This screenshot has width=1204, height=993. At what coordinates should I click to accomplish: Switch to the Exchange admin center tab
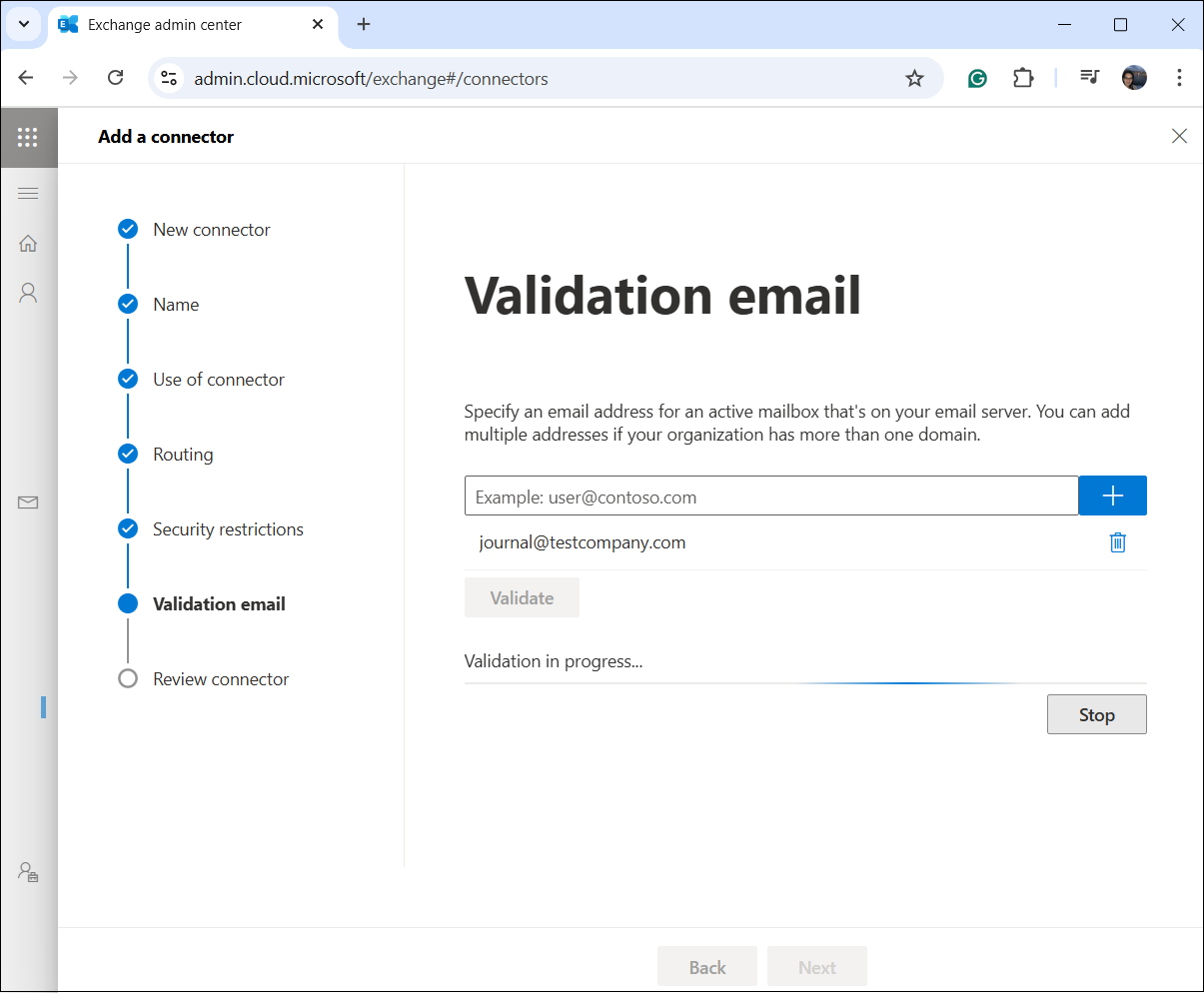[x=165, y=24]
